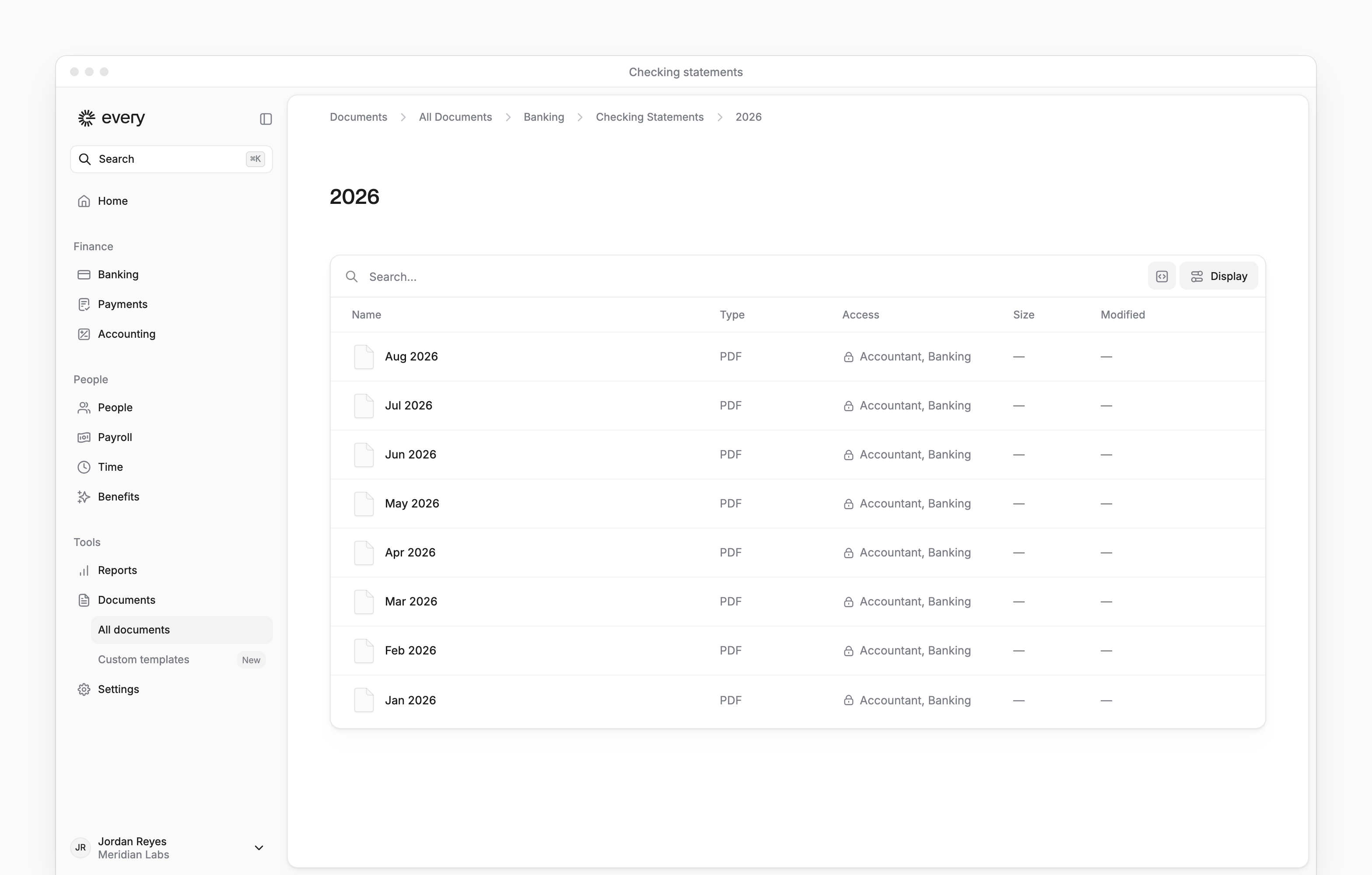This screenshot has width=1372, height=875.
Task: Click the Reports bar chart icon
Action: tap(84, 570)
